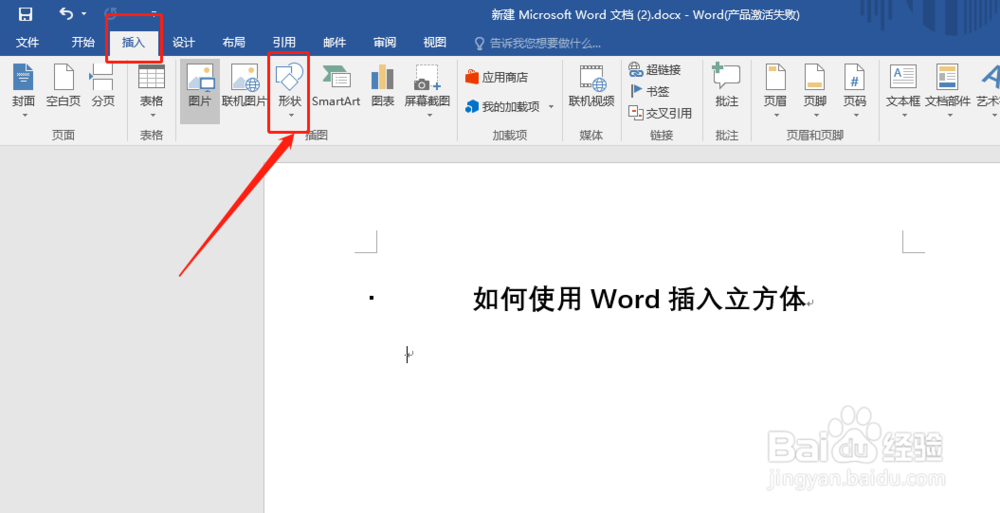Insert online video via 联机视频
Image resolution: width=1000 pixels, height=513 pixels.
[x=591, y=85]
